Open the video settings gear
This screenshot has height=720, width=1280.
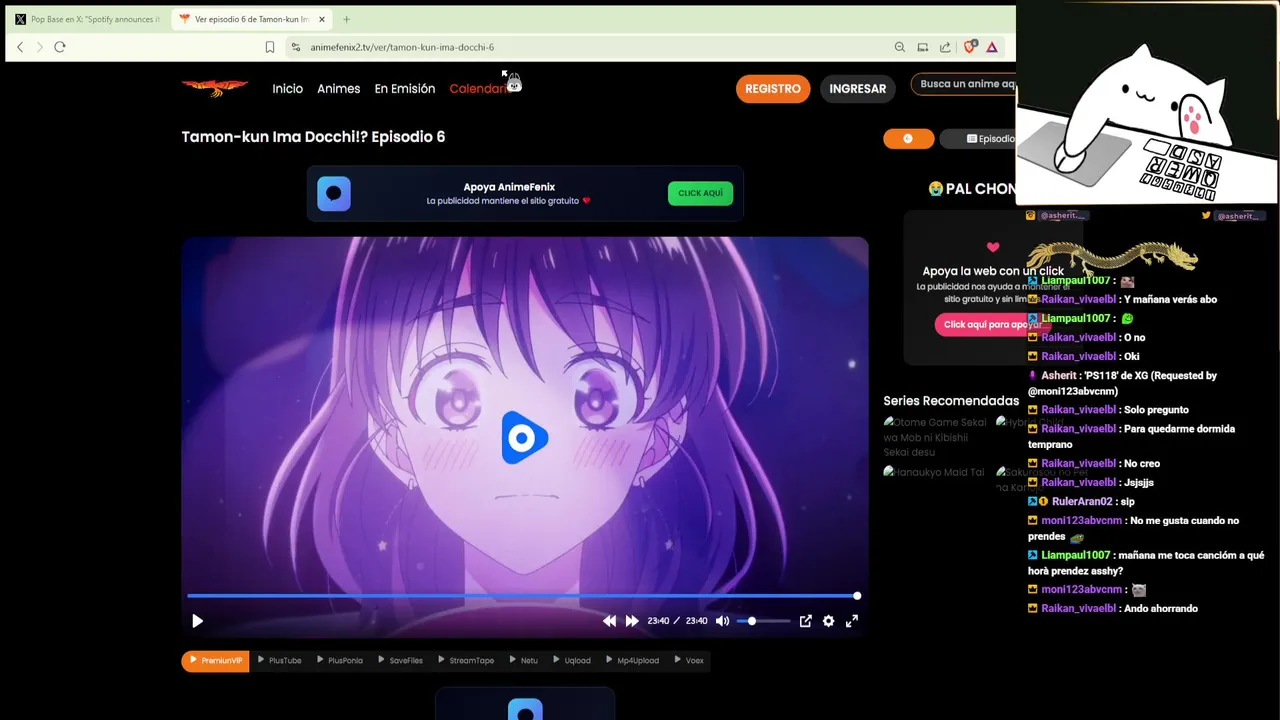click(828, 621)
